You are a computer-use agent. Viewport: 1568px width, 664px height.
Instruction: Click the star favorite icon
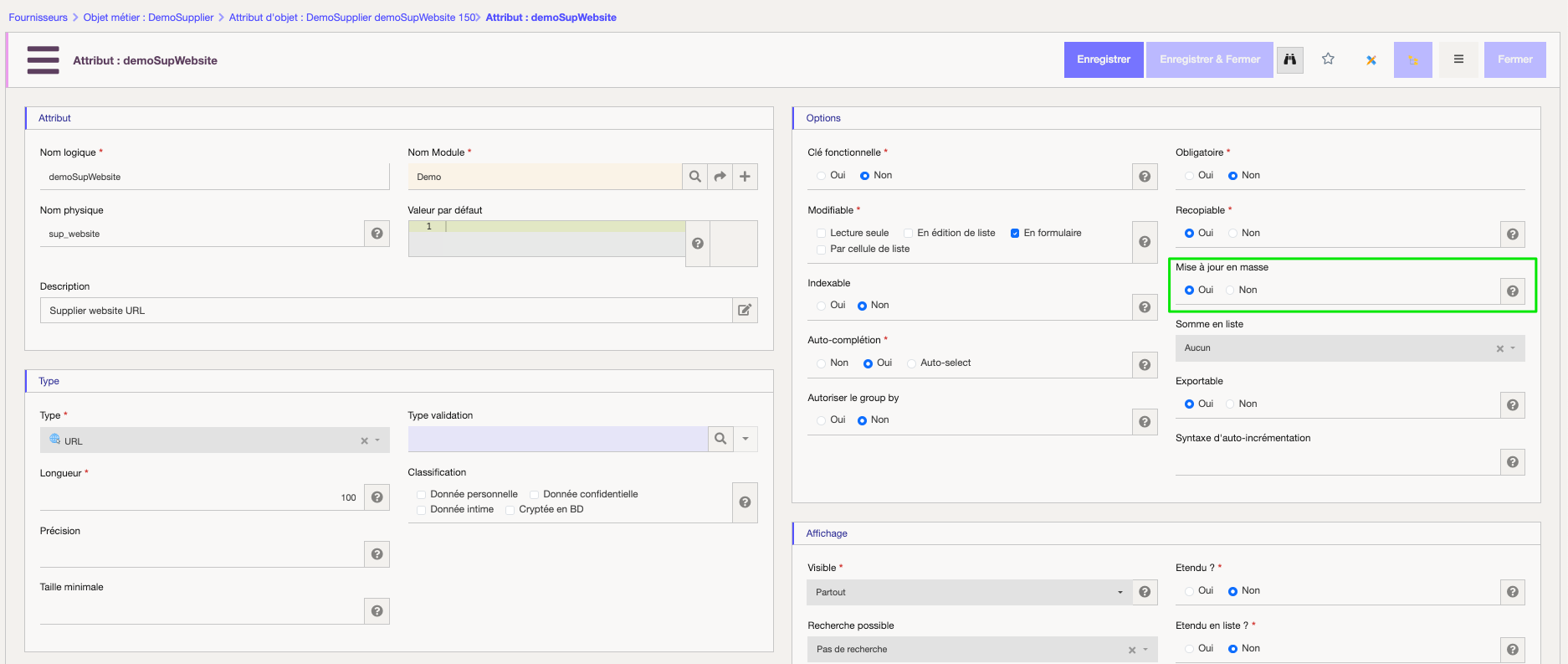coord(1328,59)
